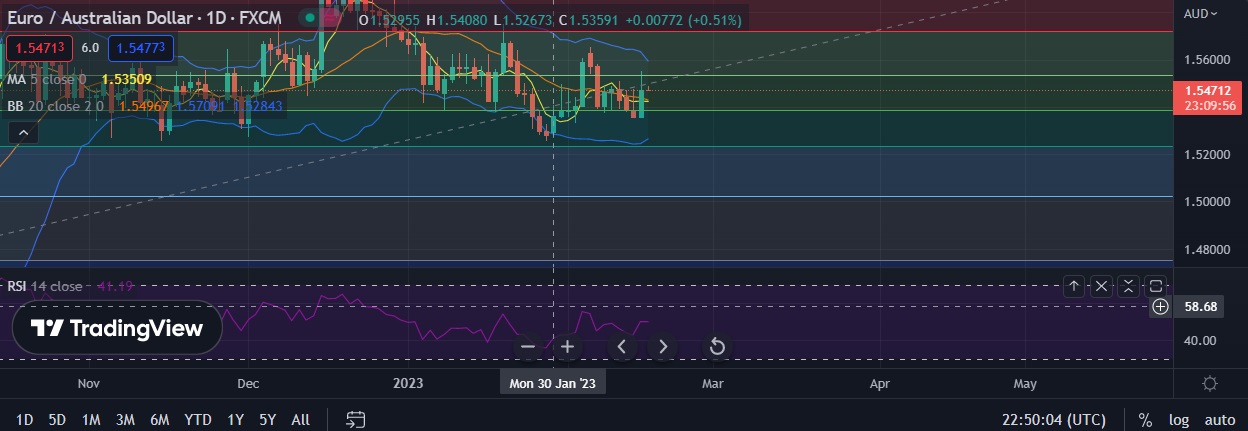This screenshot has width=1248, height=431.
Task: Collapse the indicator legend with chevron
Action: tap(23, 132)
